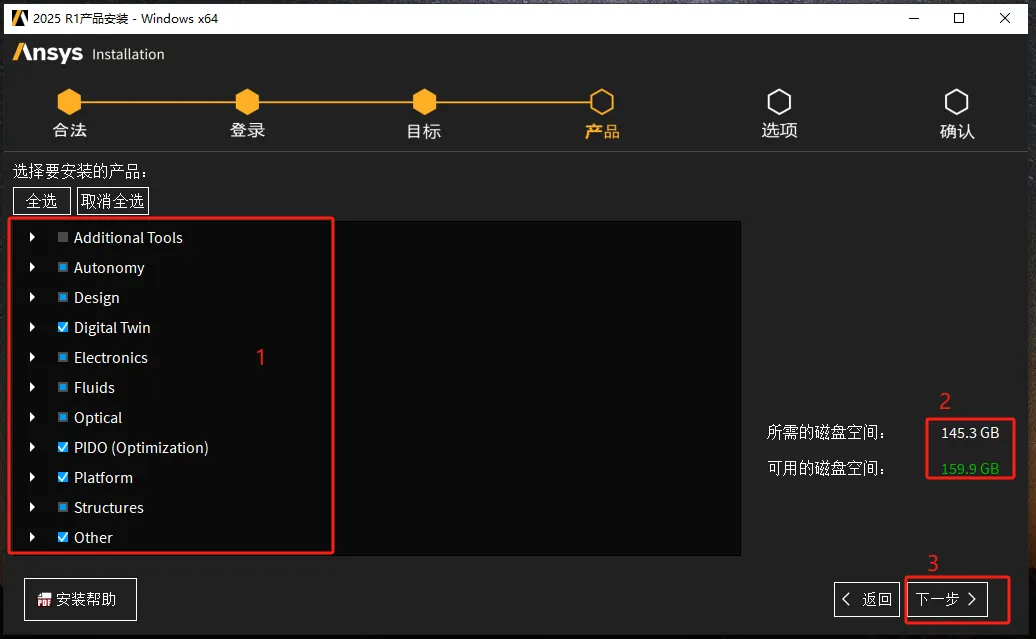1036x639 pixels.
Task: Click the 选择要安装的产品 heading
Action: click(80, 172)
